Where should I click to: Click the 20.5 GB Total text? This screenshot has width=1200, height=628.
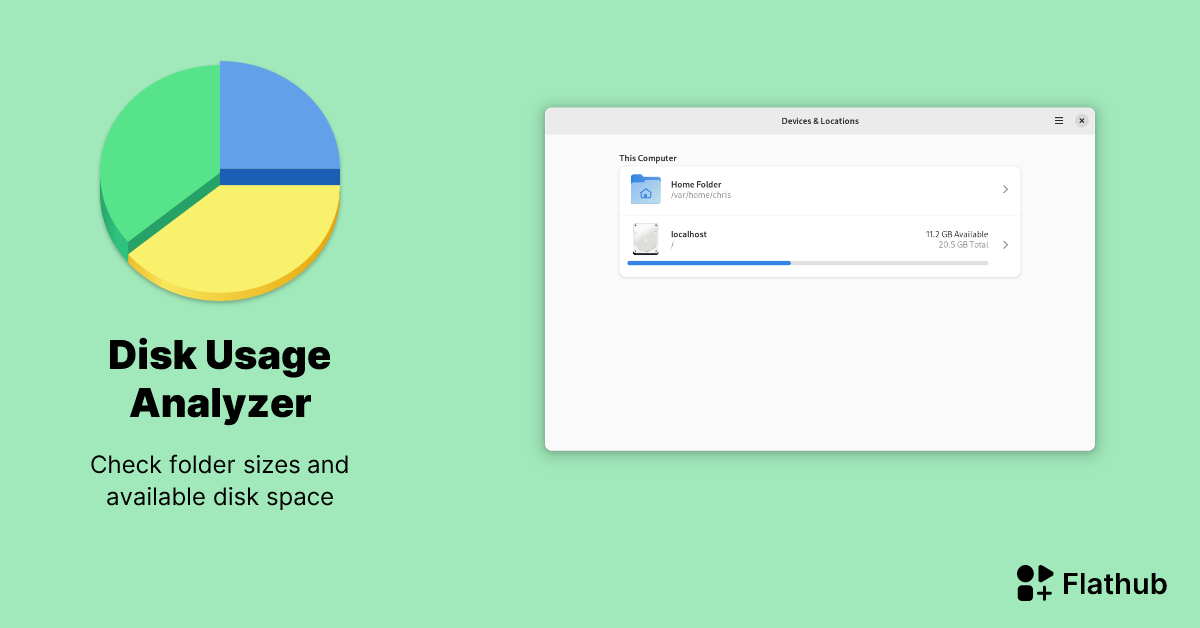[x=963, y=245]
